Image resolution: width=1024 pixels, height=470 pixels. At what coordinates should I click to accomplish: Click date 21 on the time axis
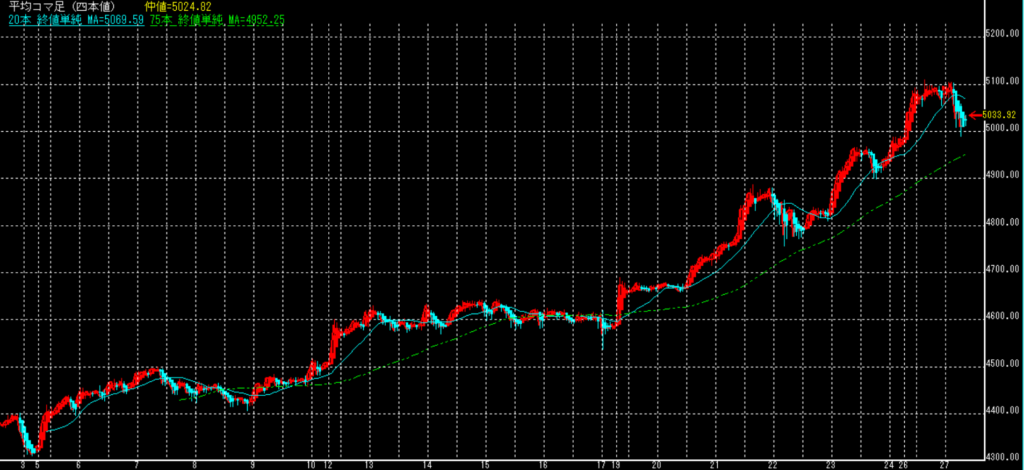716,465
